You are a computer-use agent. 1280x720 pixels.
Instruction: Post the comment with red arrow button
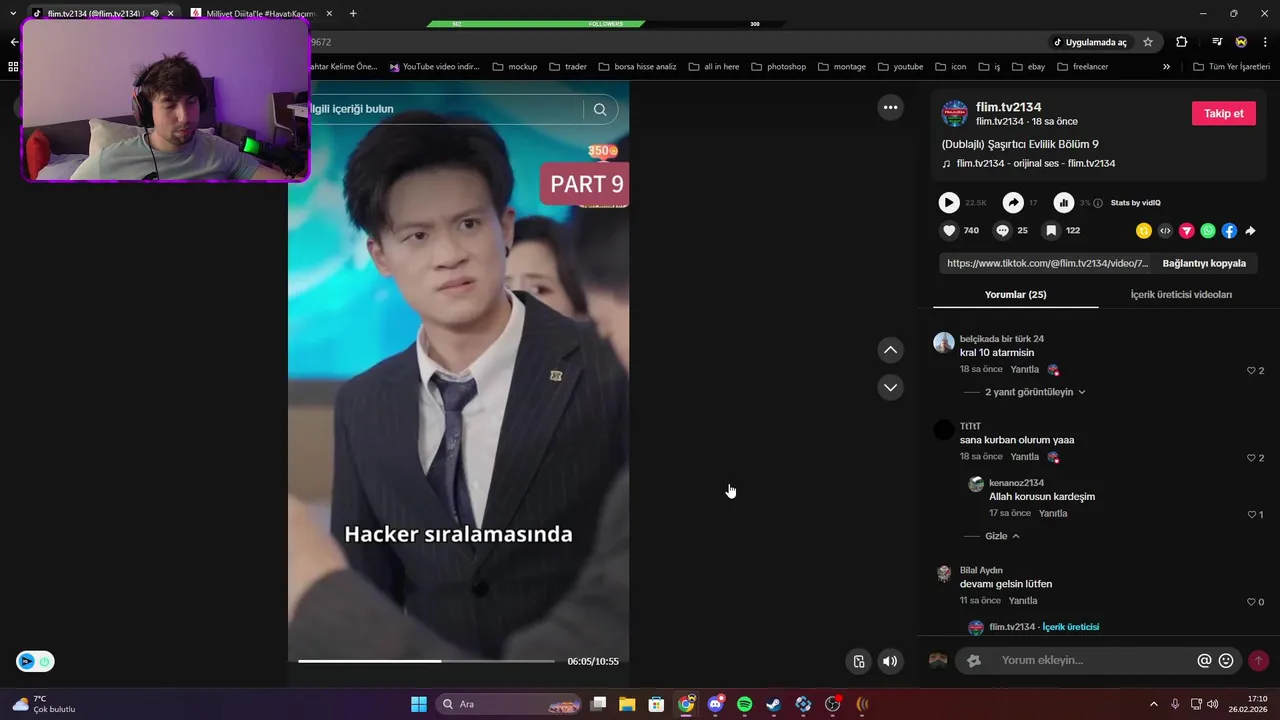tap(1258, 661)
